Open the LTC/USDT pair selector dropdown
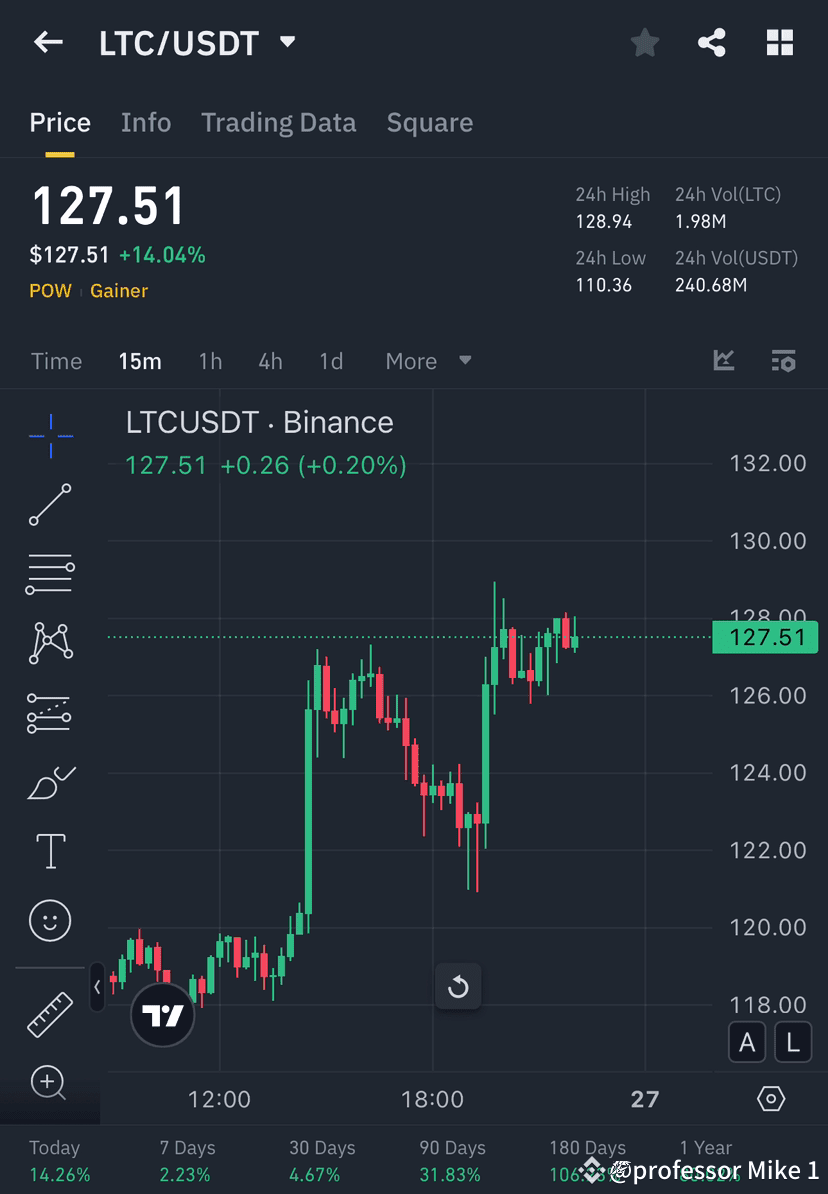The width and height of the screenshot is (828, 1194). [286, 42]
